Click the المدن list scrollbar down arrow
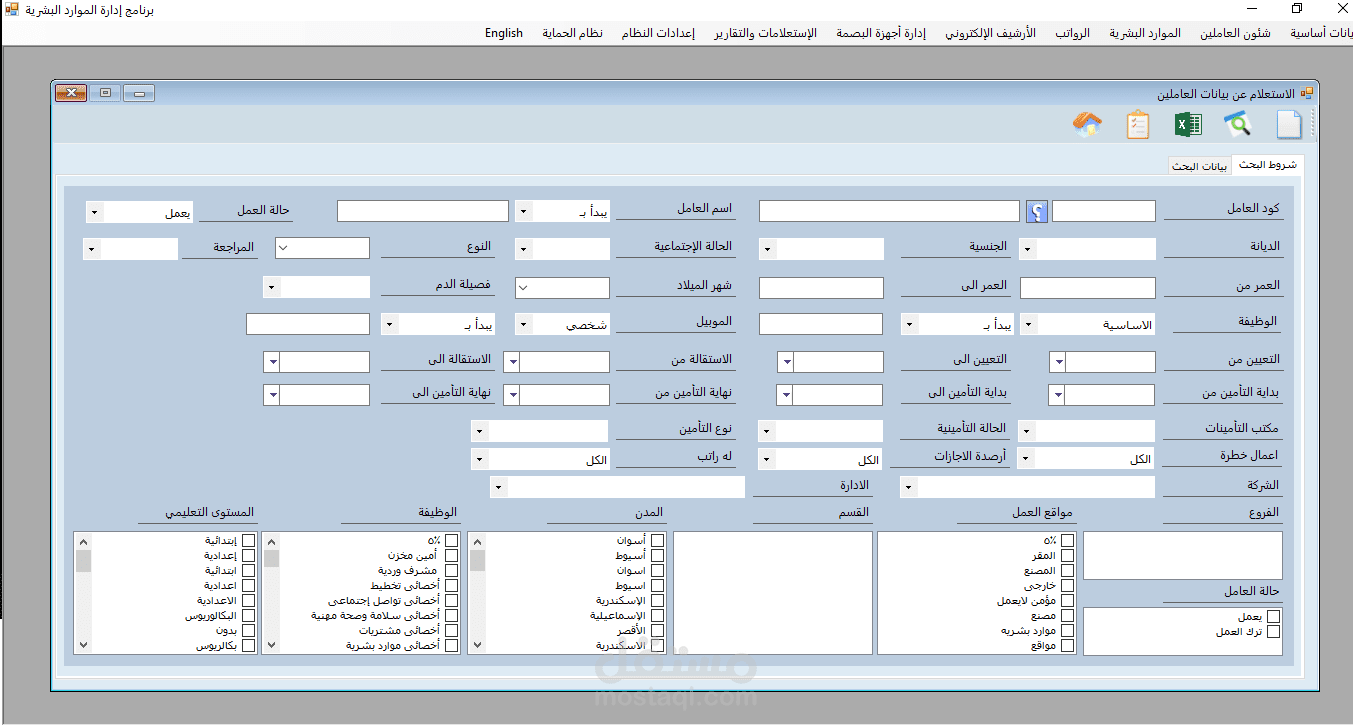Viewport: 1353px width, 726px height. tap(477, 645)
